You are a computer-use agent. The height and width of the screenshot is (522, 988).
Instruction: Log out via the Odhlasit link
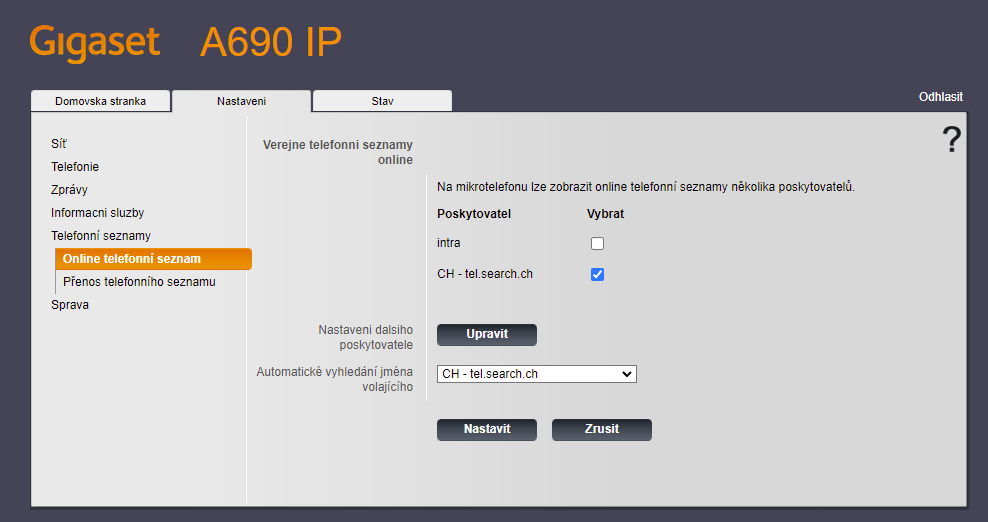pos(941,97)
